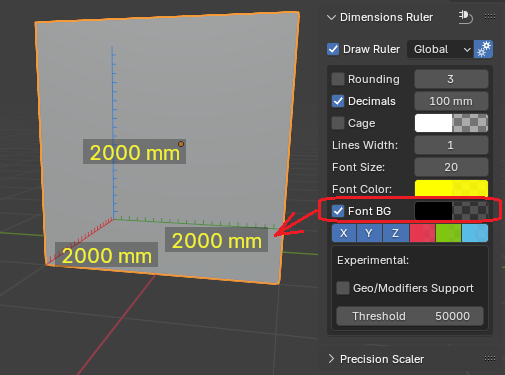Click the Dimensions Ruler preset icon
The height and width of the screenshot is (375, 505).
(465, 17)
